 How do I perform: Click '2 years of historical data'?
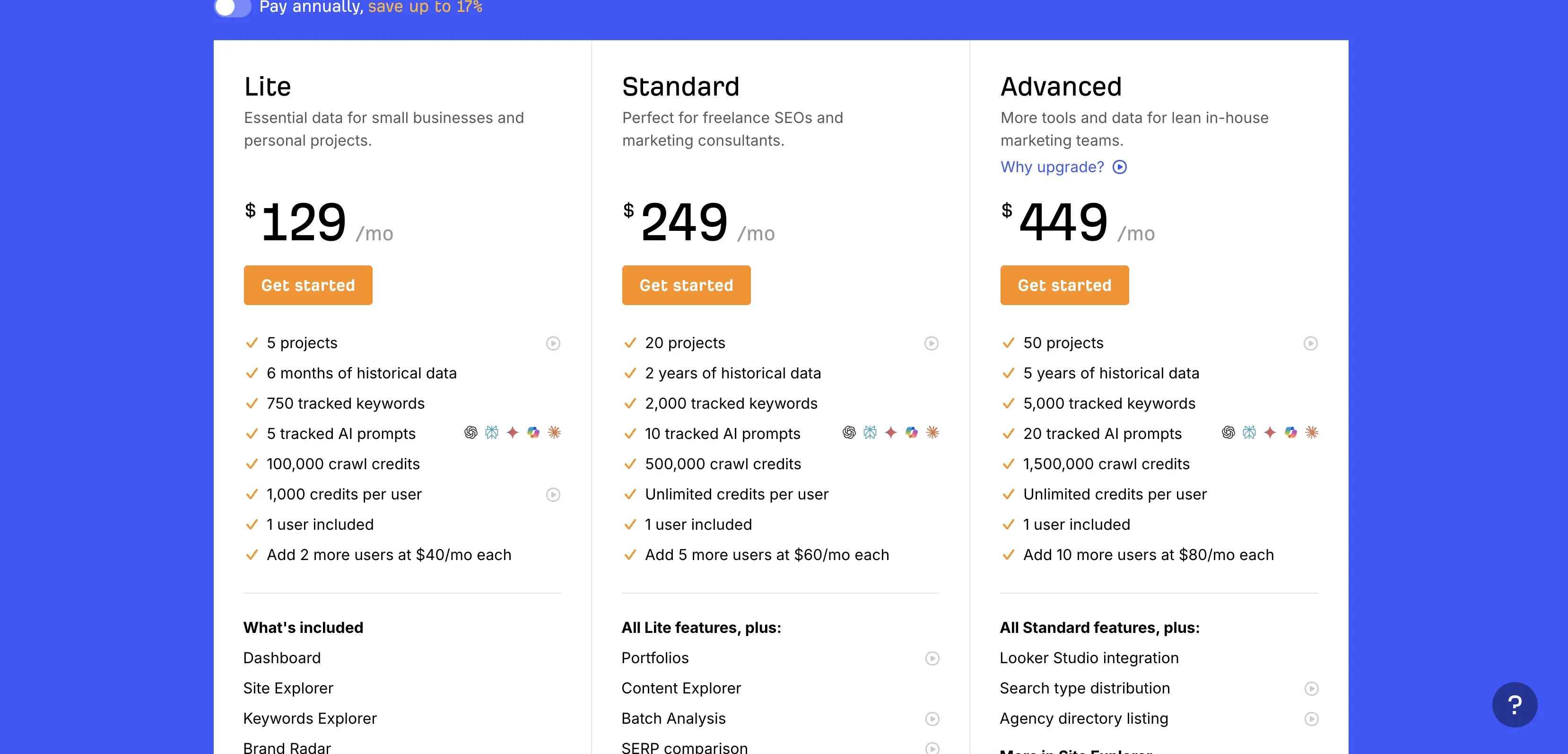733,373
